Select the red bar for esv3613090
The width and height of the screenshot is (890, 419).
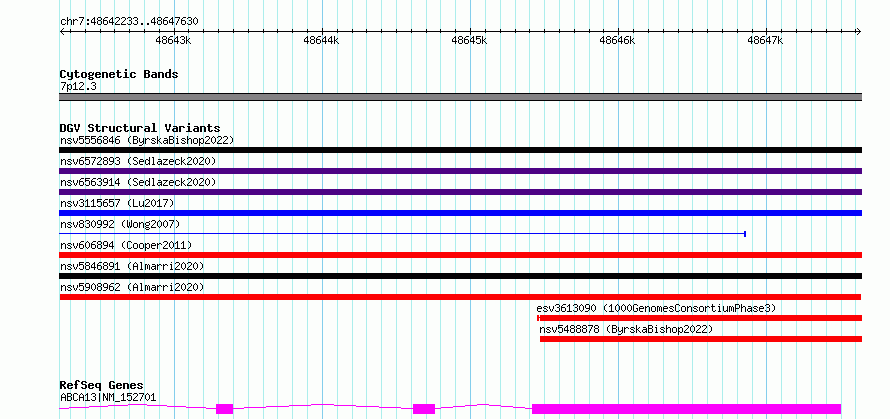(x=699, y=318)
